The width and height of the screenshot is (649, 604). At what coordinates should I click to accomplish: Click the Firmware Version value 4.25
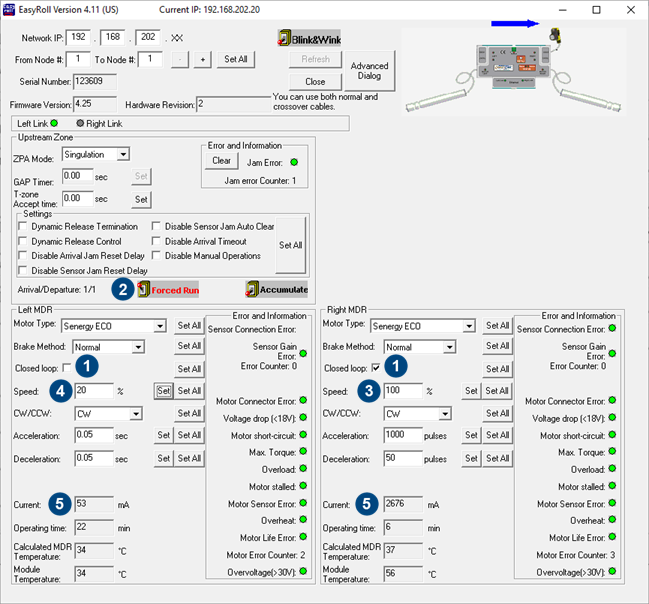click(95, 104)
